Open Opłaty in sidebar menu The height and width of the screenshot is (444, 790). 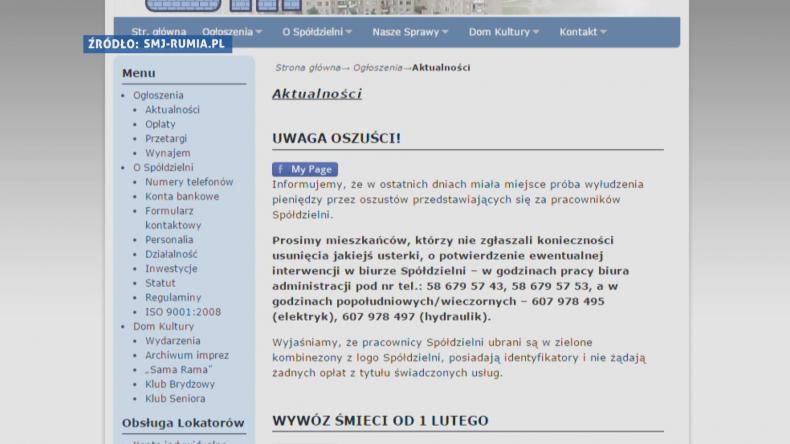tap(160, 124)
